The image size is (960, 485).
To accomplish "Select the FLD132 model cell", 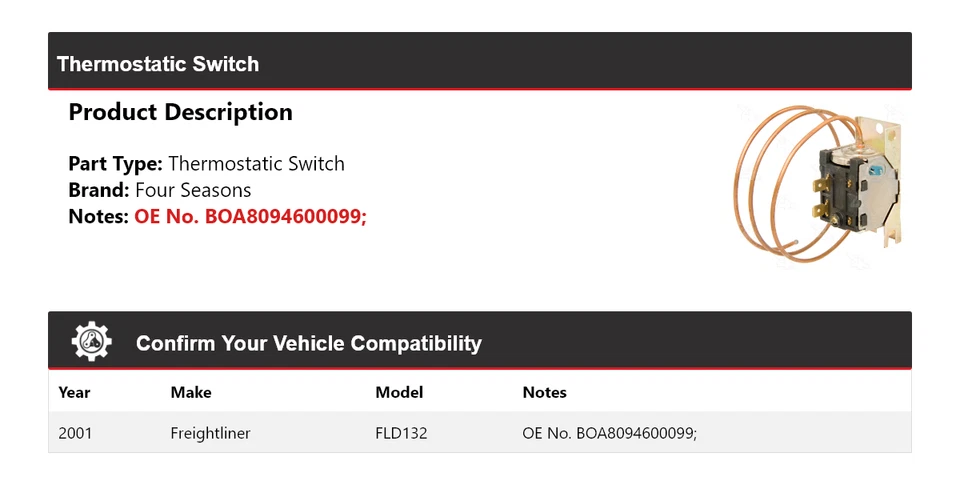I will tap(401, 433).
